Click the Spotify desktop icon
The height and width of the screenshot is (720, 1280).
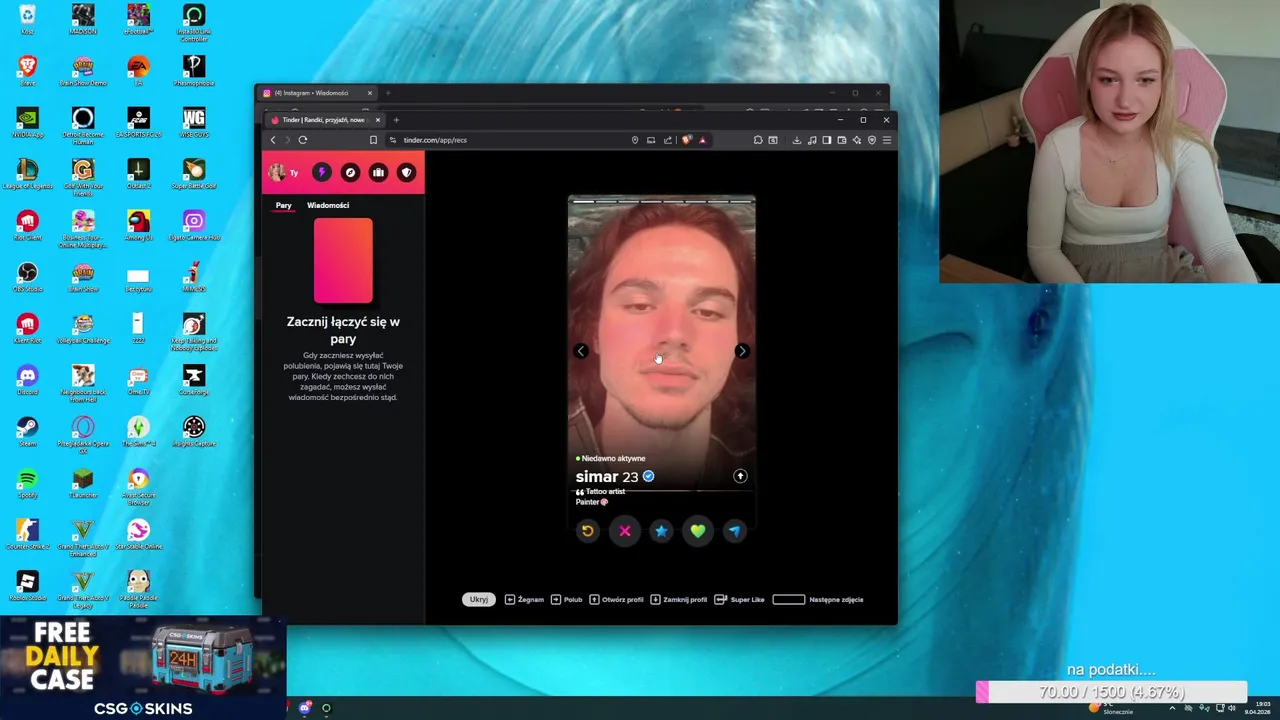[x=27, y=483]
